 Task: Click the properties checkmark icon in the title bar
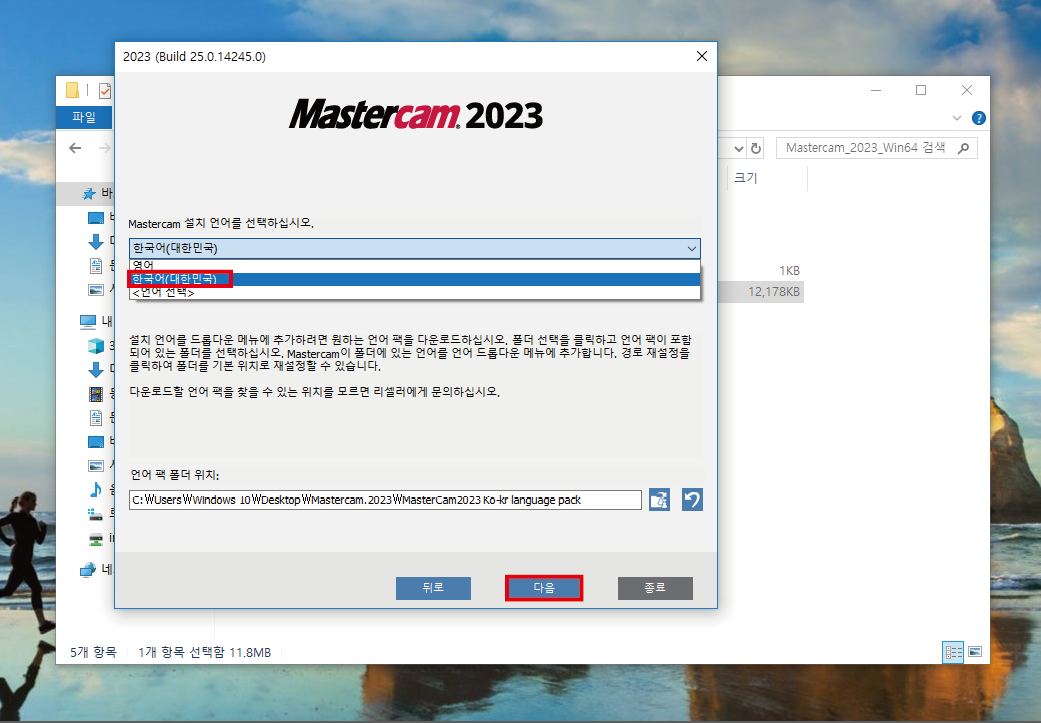(105, 90)
